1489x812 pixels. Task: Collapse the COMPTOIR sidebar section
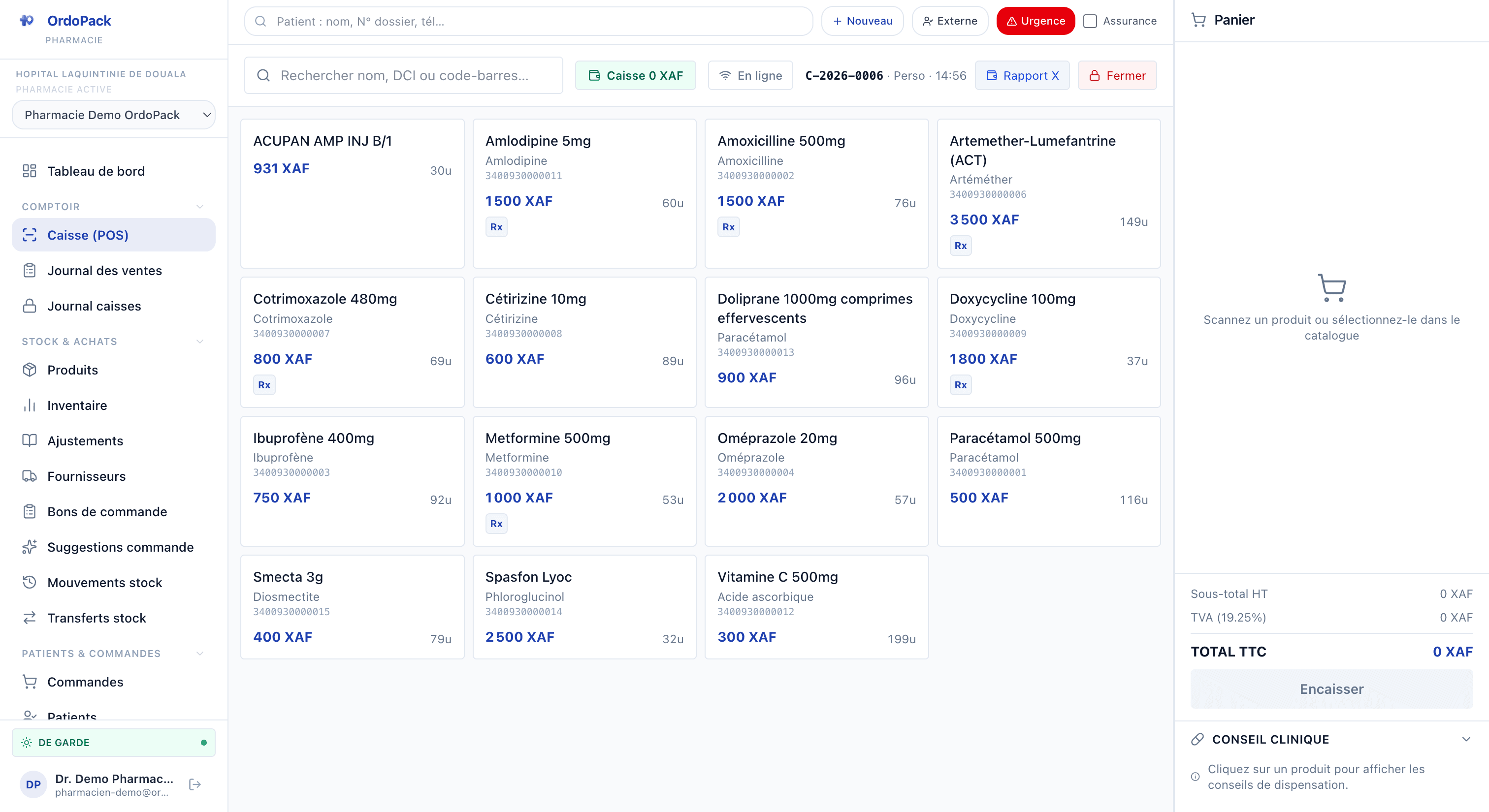click(x=199, y=207)
